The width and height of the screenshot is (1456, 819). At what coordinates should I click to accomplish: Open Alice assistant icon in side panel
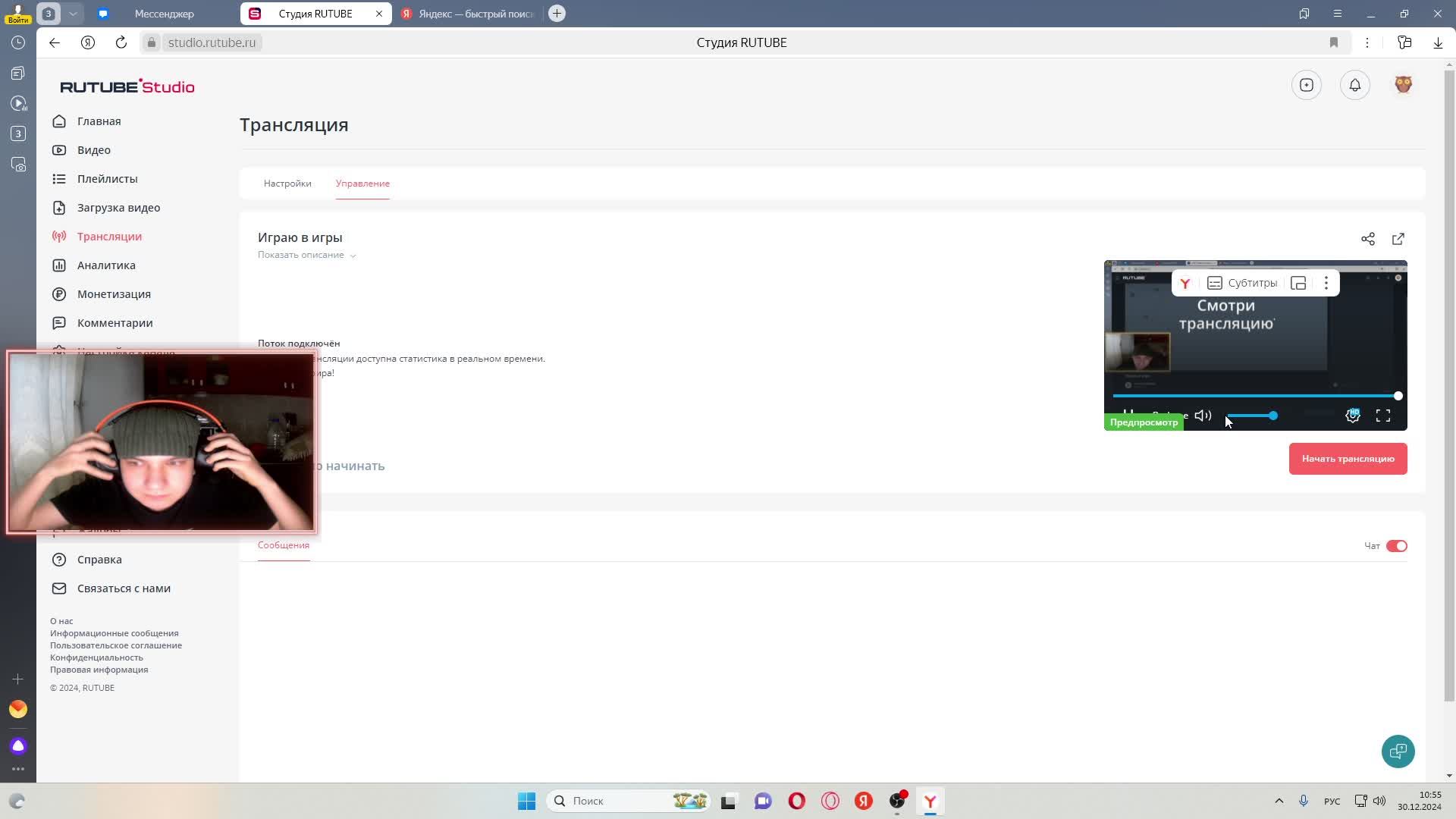18,746
